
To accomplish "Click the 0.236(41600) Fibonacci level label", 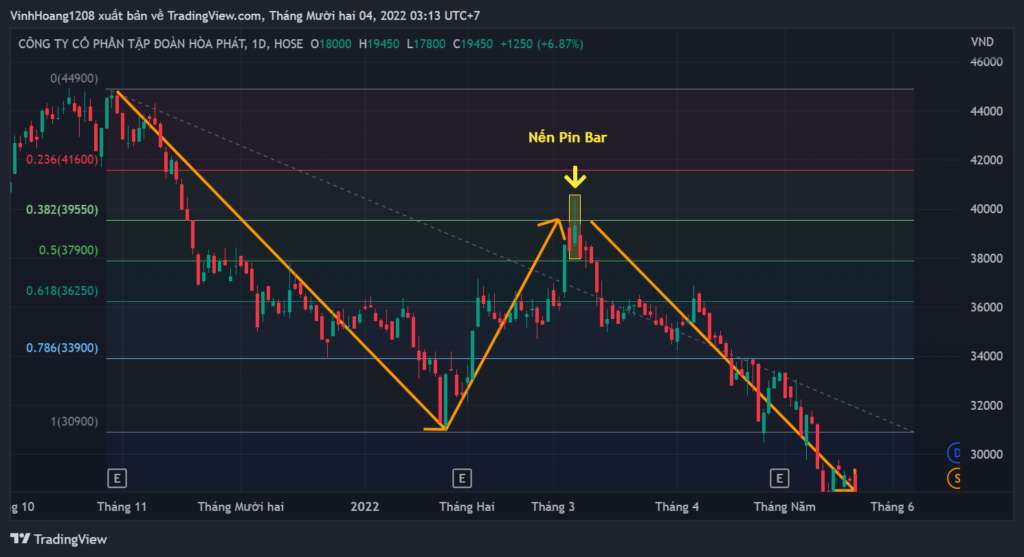I will (62, 160).
